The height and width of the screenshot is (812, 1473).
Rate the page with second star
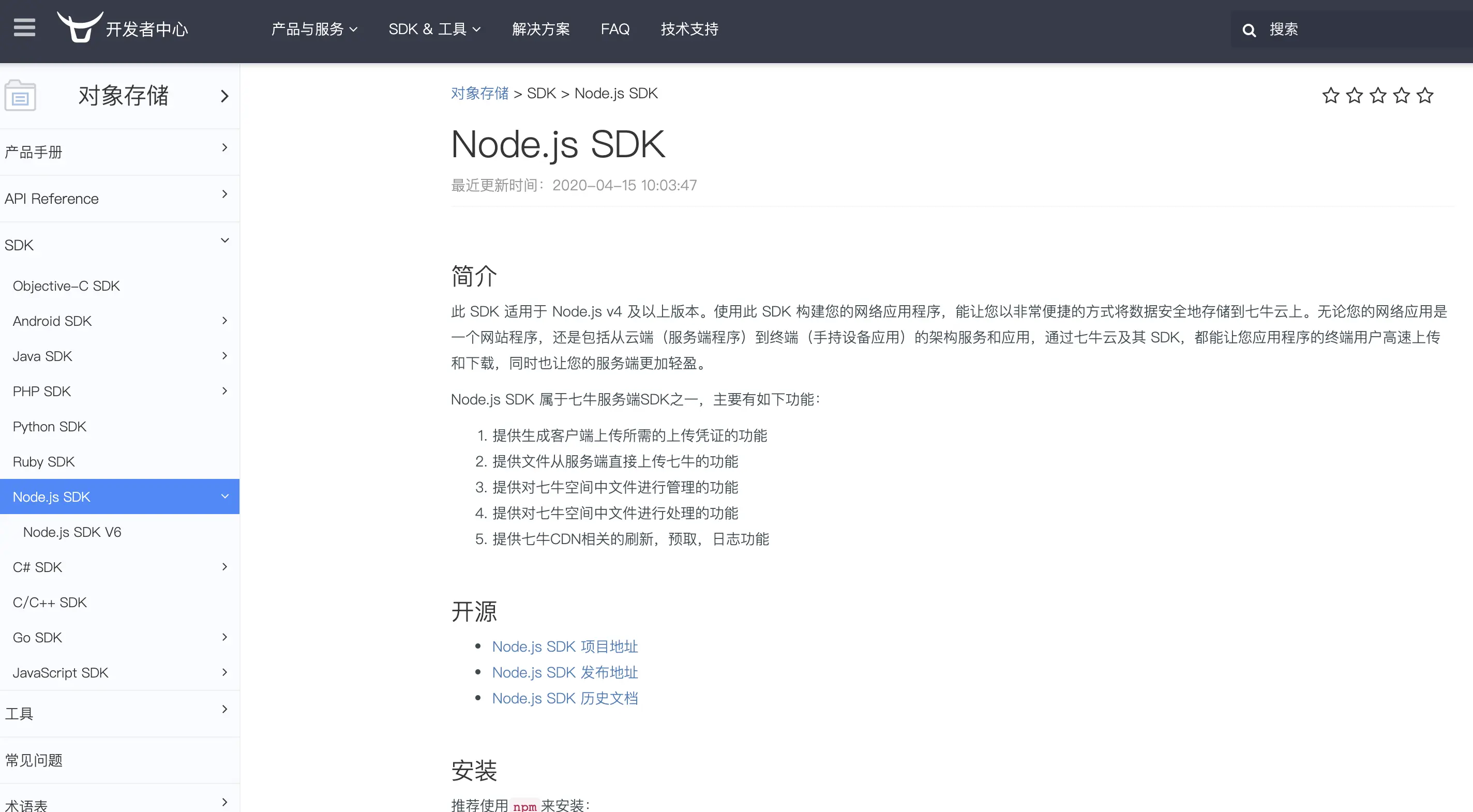1354,96
